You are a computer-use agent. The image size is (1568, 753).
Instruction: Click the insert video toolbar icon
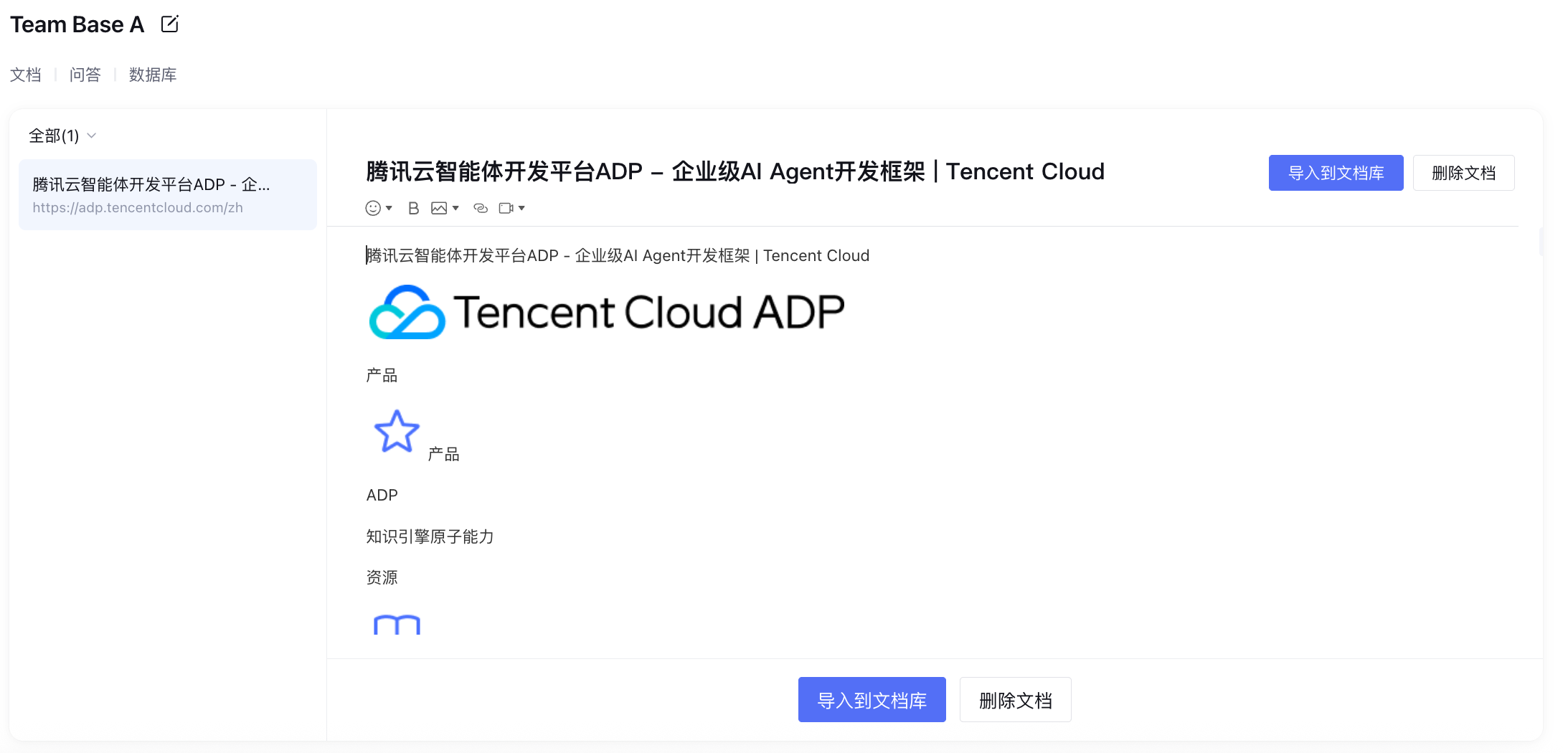click(x=511, y=208)
